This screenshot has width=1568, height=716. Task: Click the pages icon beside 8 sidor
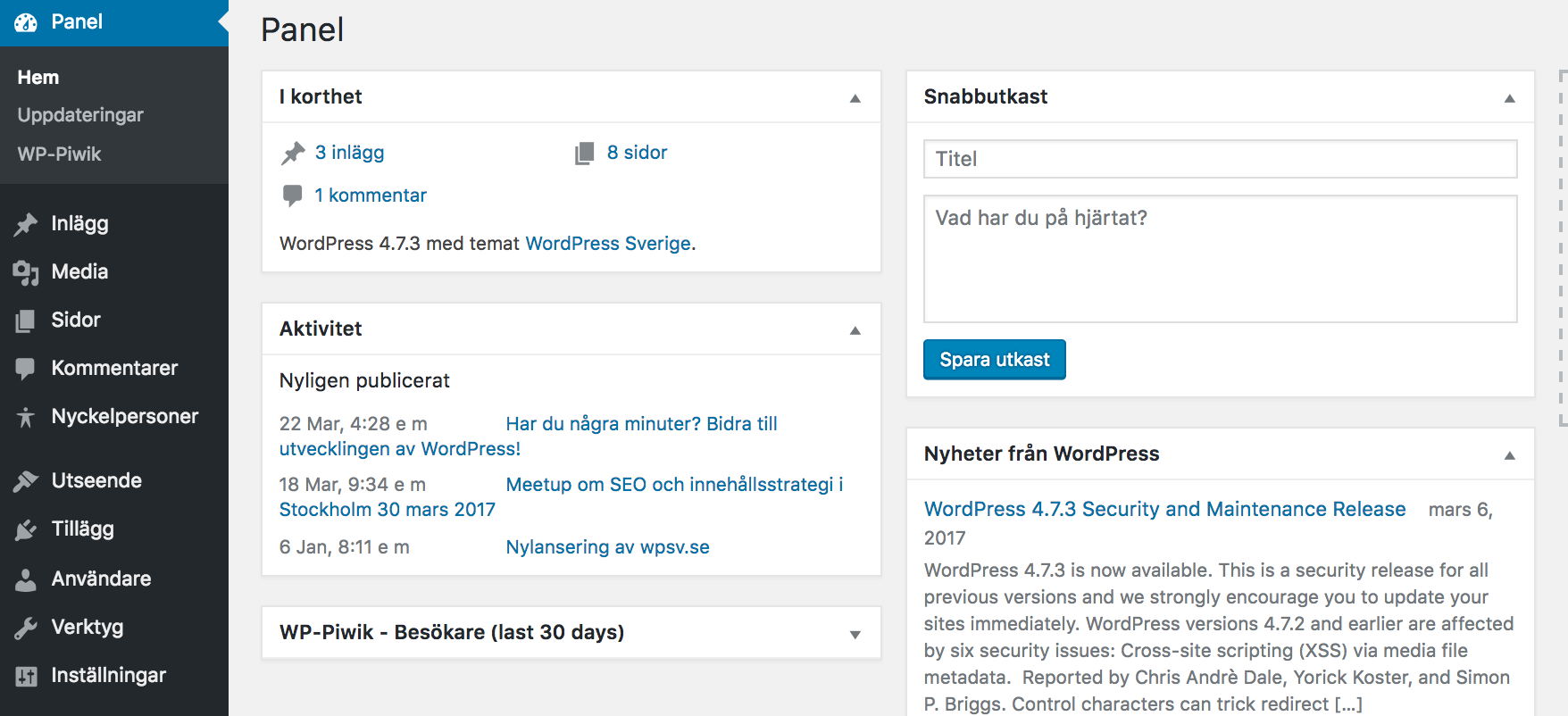pos(585,154)
